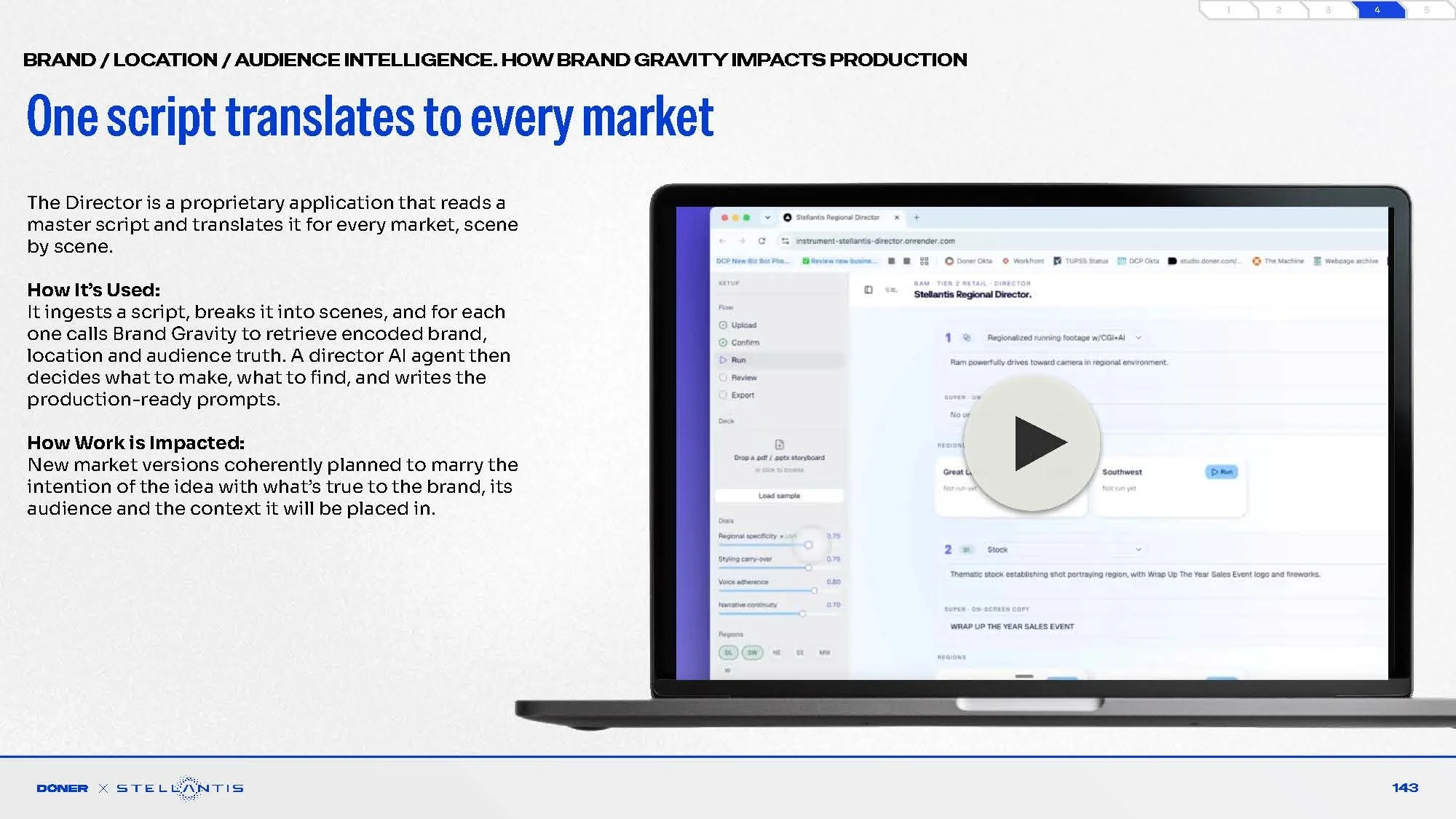
Task: Toggle the GL region chip
Action: click(729, 653)
